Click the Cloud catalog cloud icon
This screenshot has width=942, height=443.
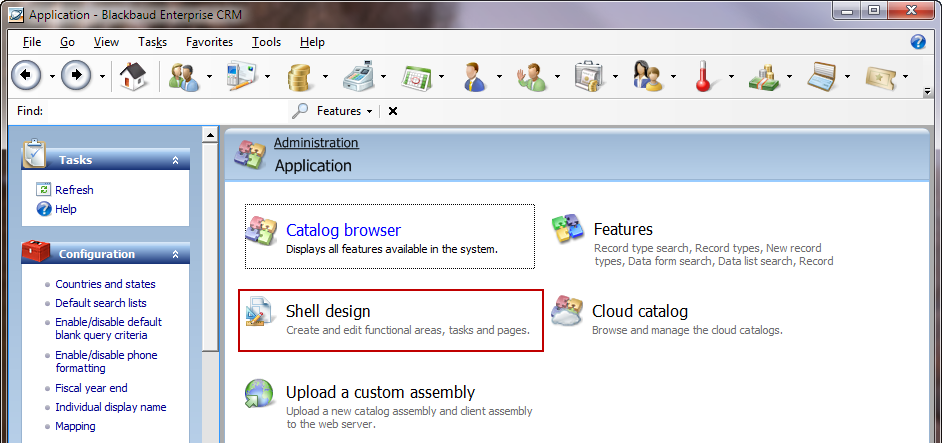568,311
